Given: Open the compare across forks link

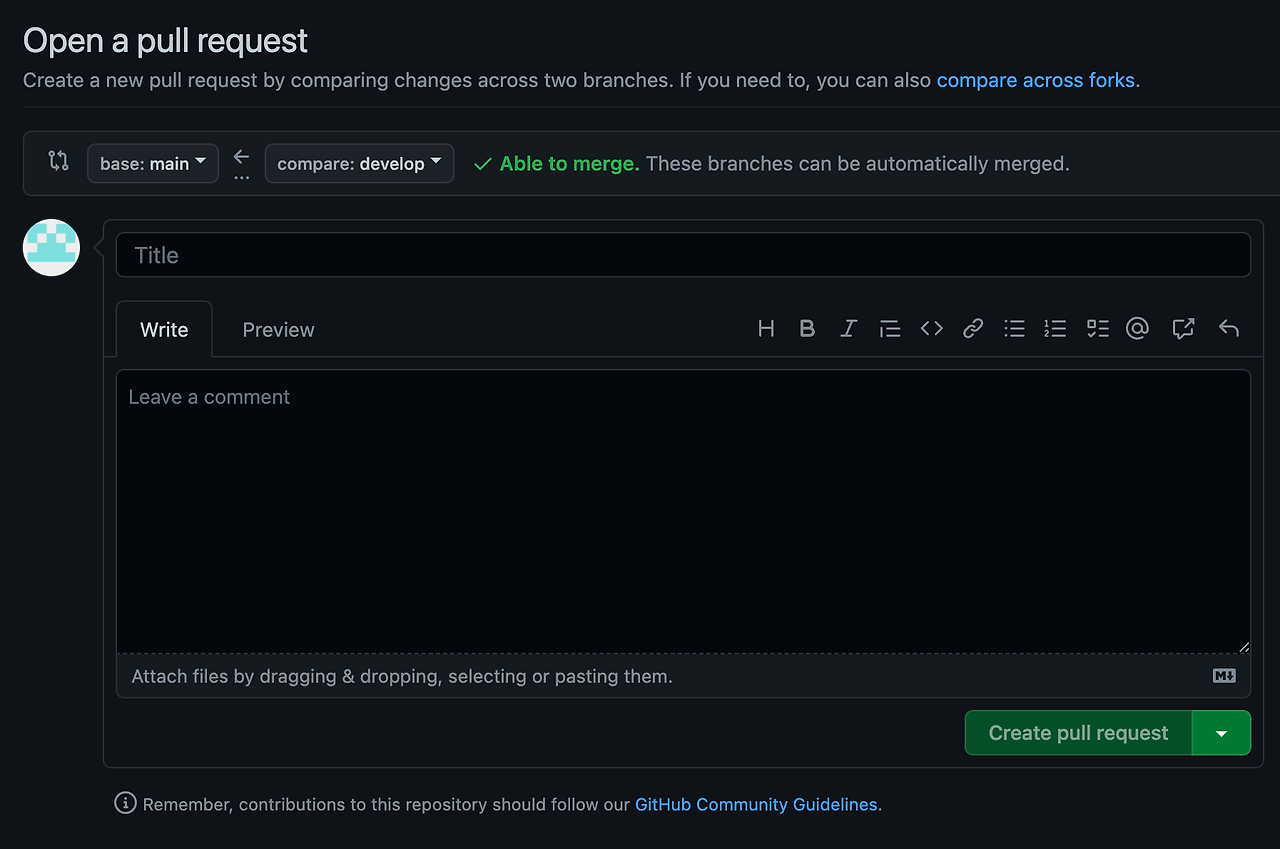Looking at the screenshot, I should pyautogui.click(x=1035, y=80).
